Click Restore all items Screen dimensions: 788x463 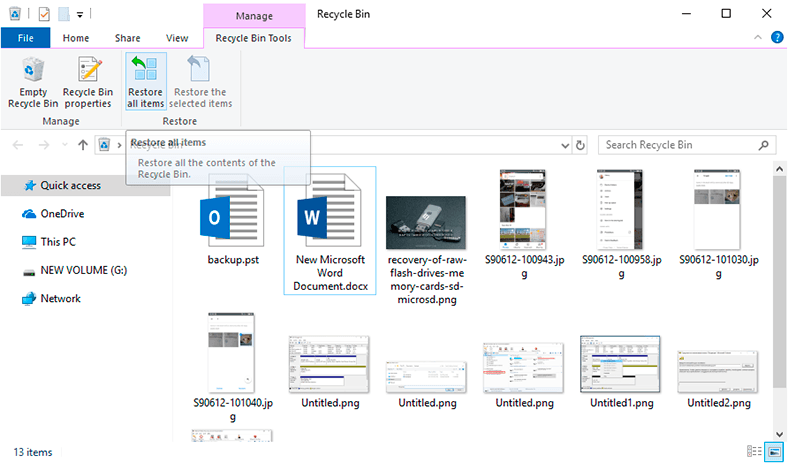(x=146, y=81)
